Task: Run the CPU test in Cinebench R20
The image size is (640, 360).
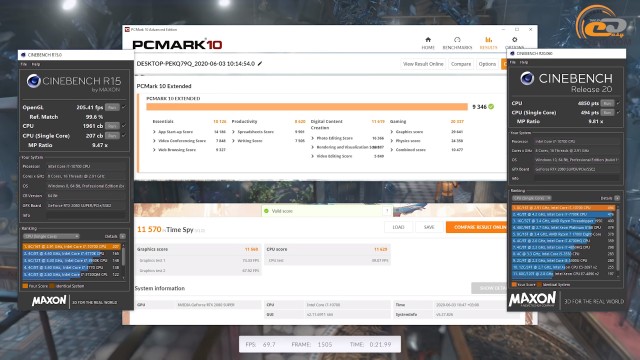Action: (x=607, y=103)
